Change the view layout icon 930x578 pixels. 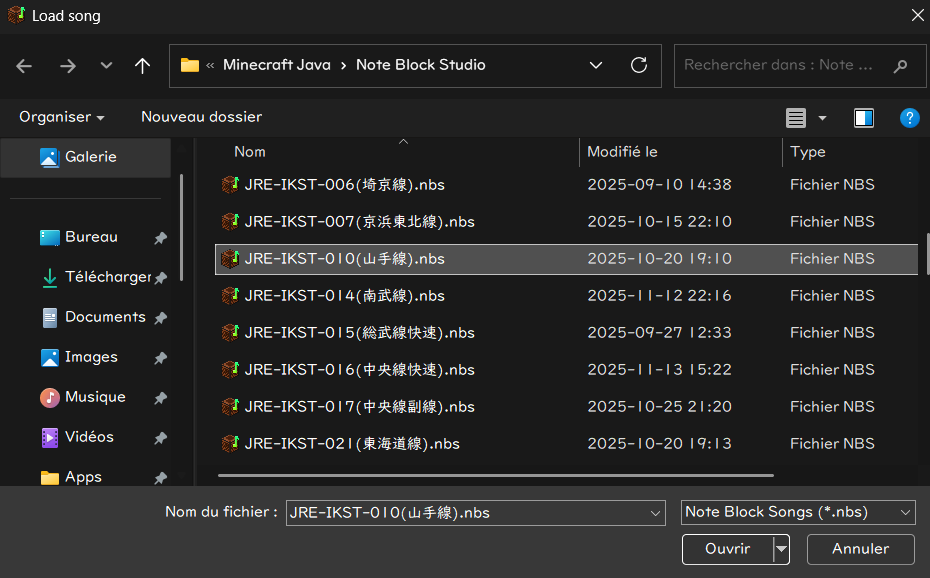point(796,118)
